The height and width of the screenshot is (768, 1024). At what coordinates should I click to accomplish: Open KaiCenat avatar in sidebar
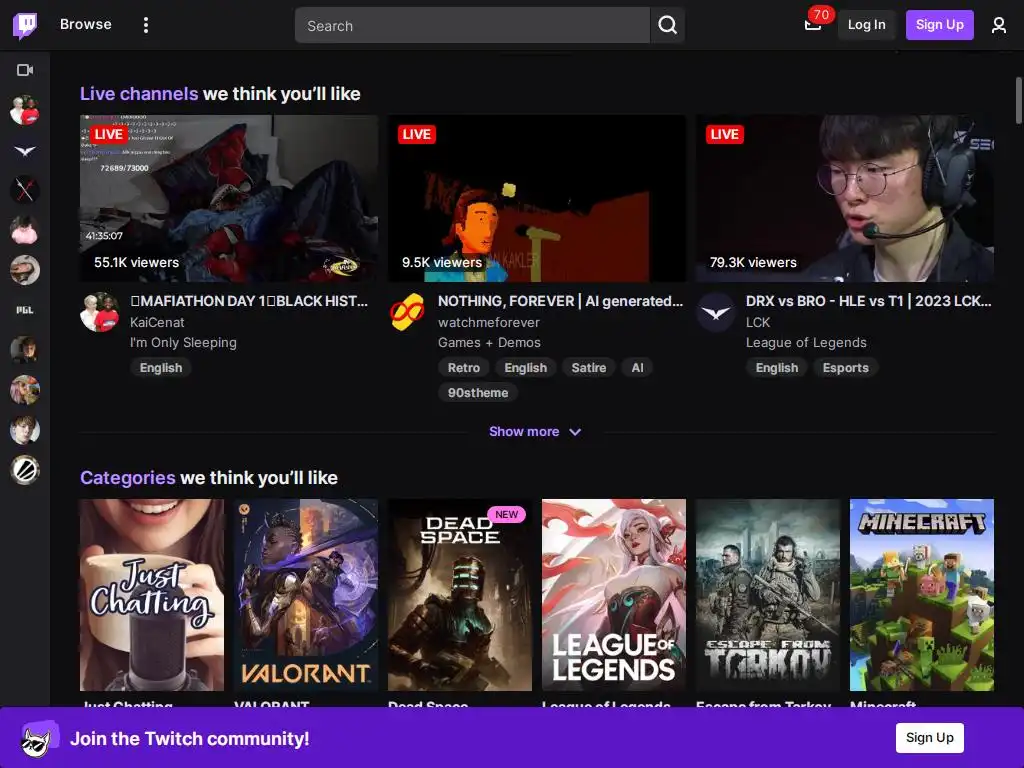[x=25, y=110]
